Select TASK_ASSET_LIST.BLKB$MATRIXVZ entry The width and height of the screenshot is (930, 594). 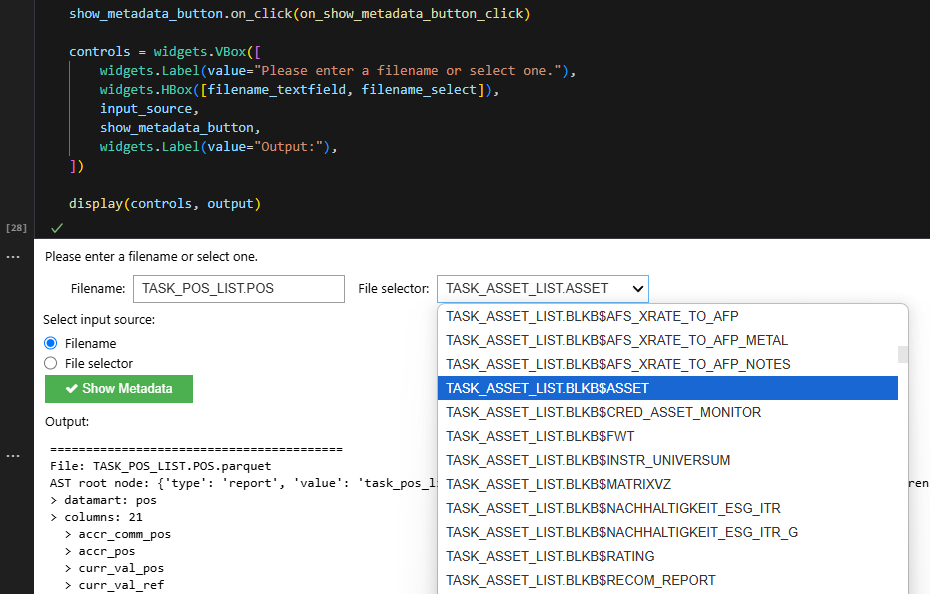click(668, 484)
